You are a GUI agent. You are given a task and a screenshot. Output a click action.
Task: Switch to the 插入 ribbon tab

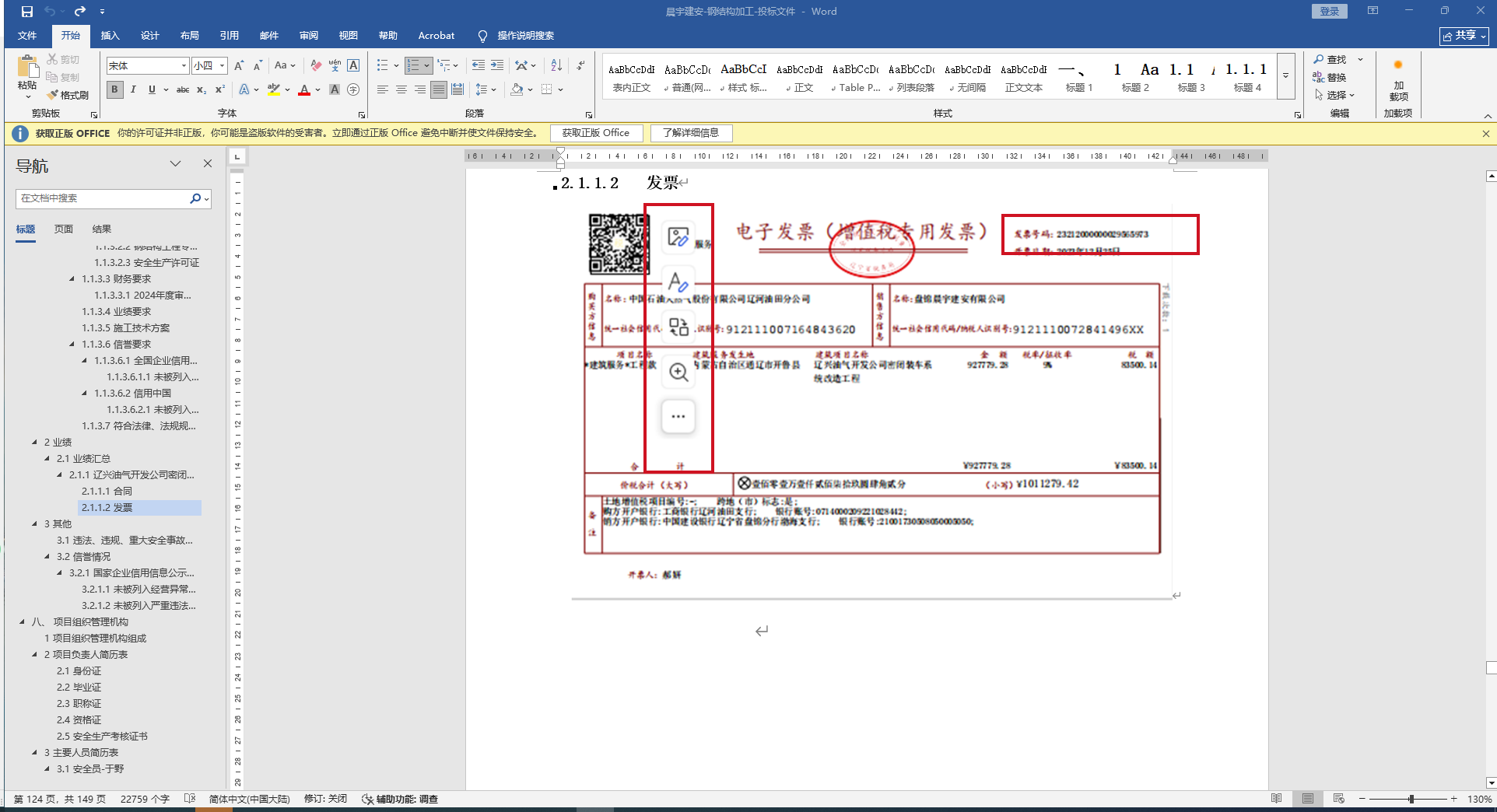point(110,36)
